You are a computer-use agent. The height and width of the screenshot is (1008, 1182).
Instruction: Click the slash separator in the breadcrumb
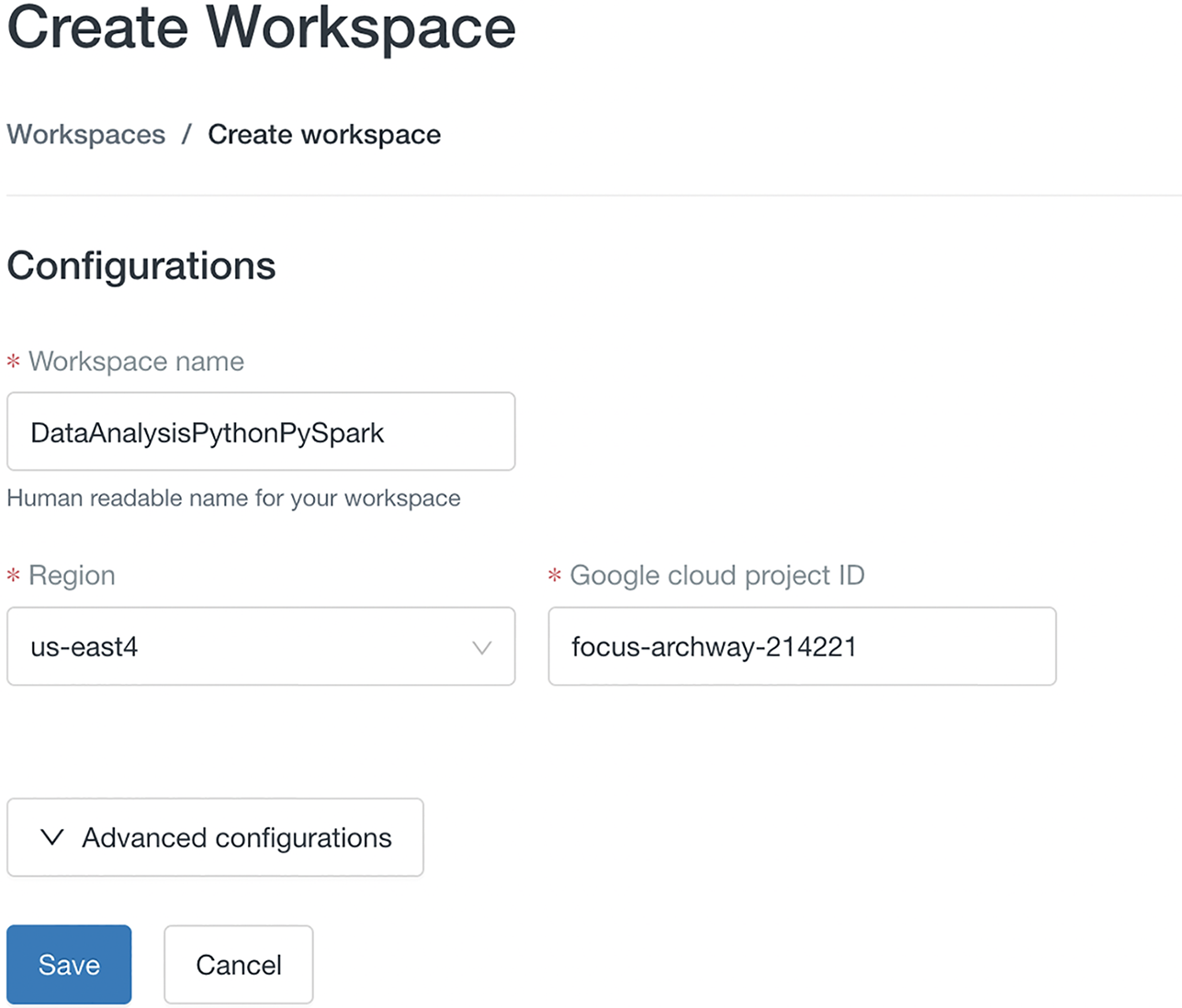click(x=187, y=134)
